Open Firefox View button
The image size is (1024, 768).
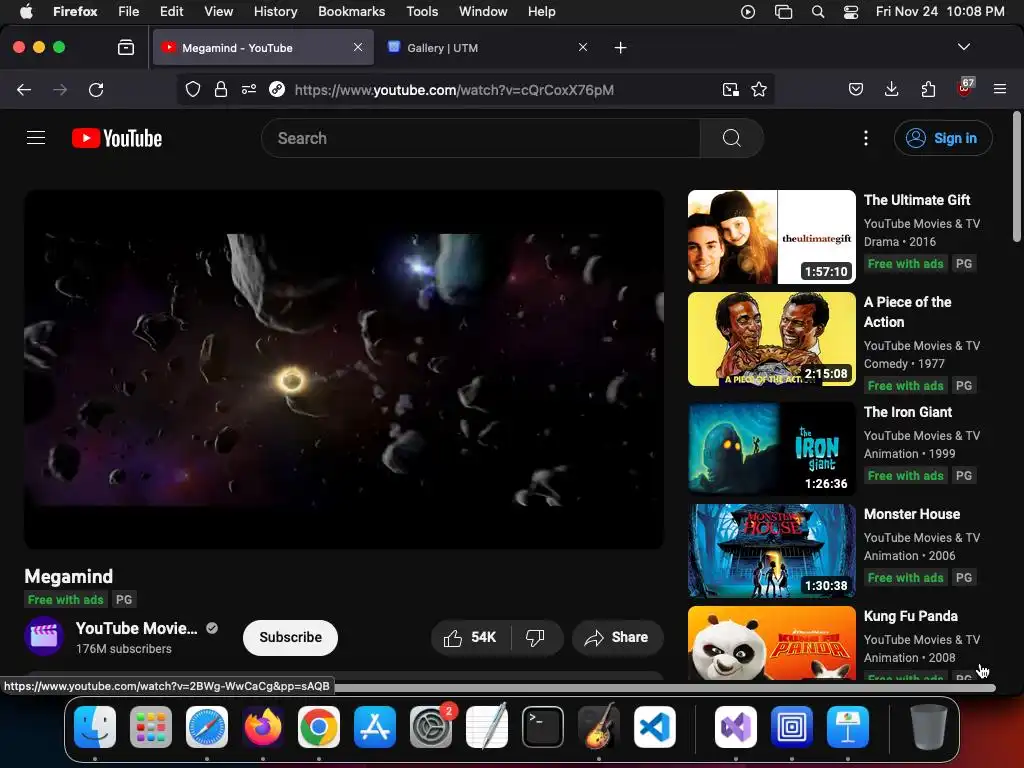(x=125, y=47)
